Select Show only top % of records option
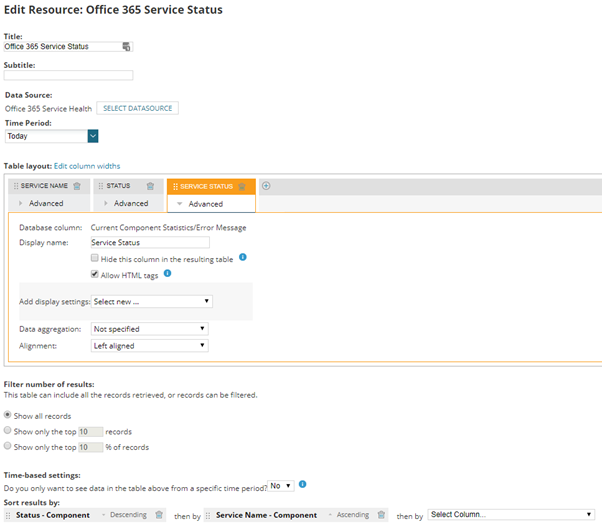602x532 pixels. (x=7, y=446)
